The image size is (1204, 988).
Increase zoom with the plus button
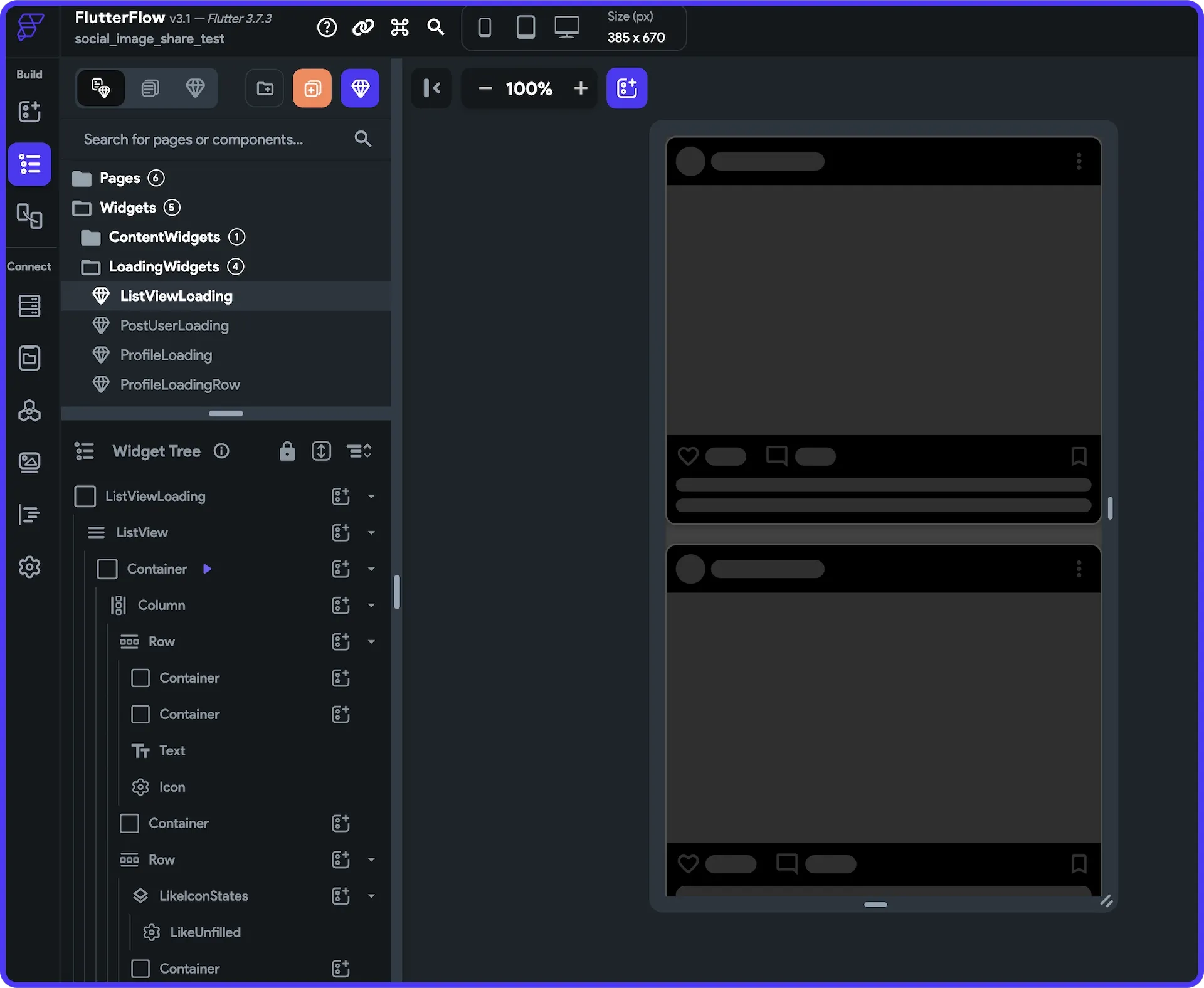tap(581, 88)
